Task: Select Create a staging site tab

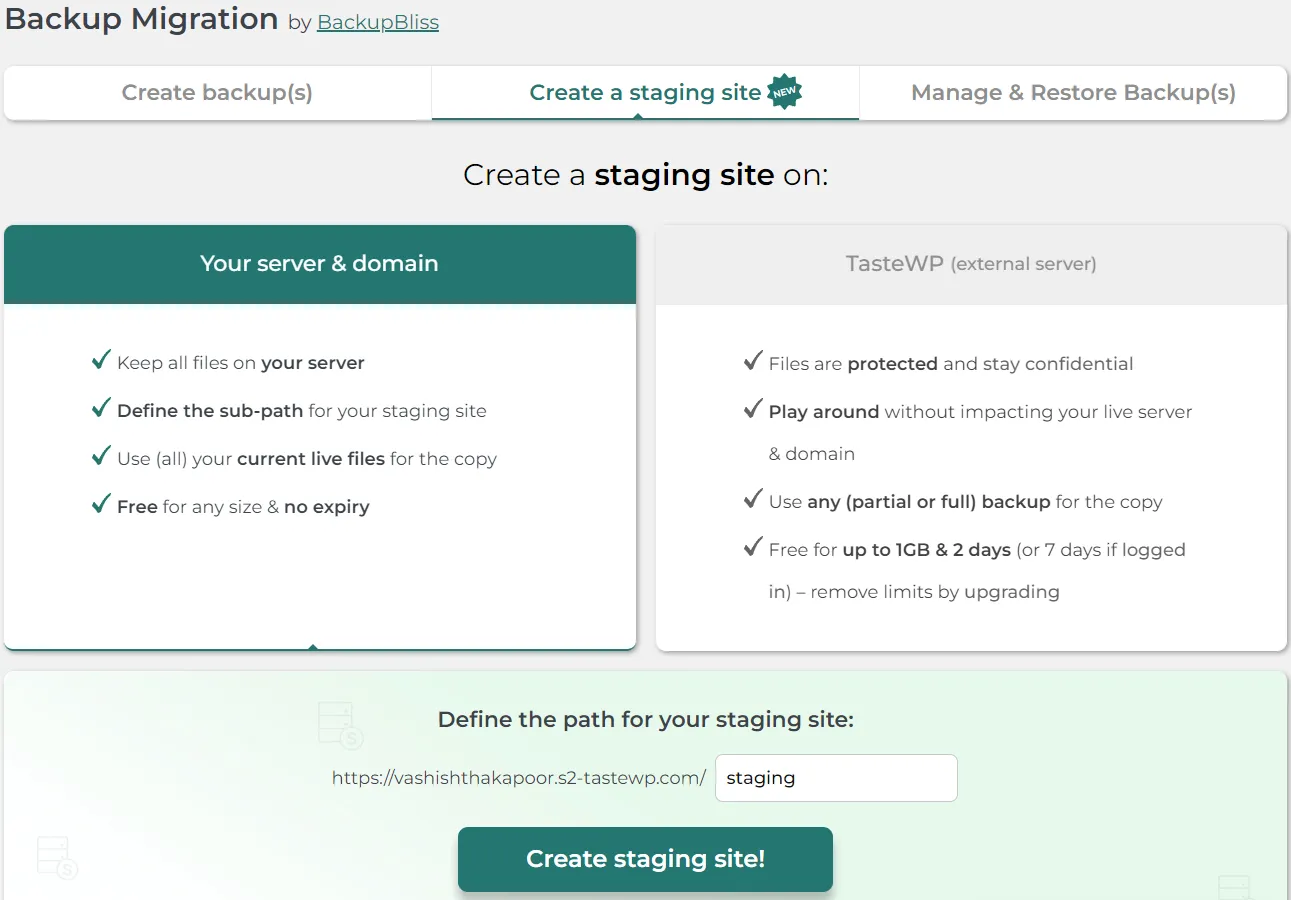Action: point(645,93)
